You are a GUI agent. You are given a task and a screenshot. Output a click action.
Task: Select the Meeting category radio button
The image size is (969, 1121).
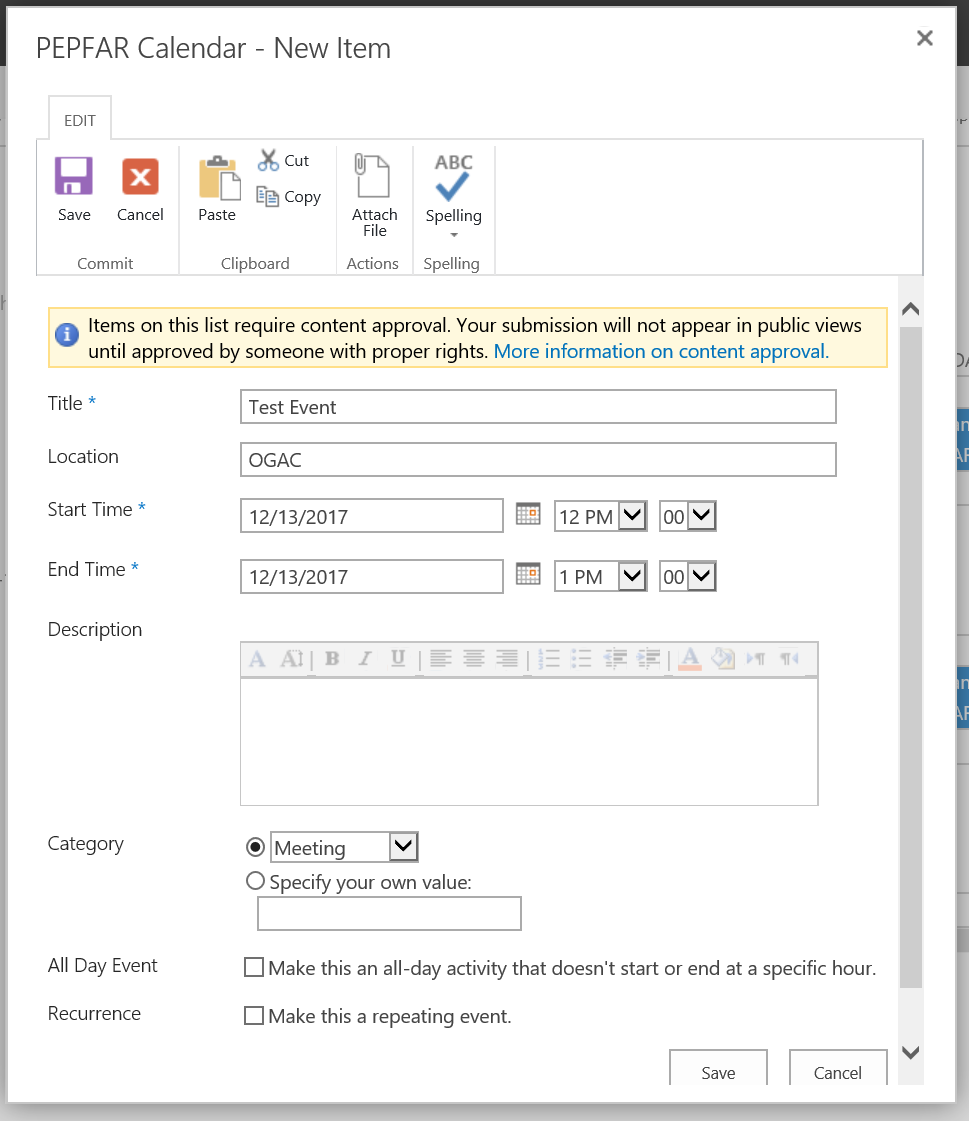(255, 847)
